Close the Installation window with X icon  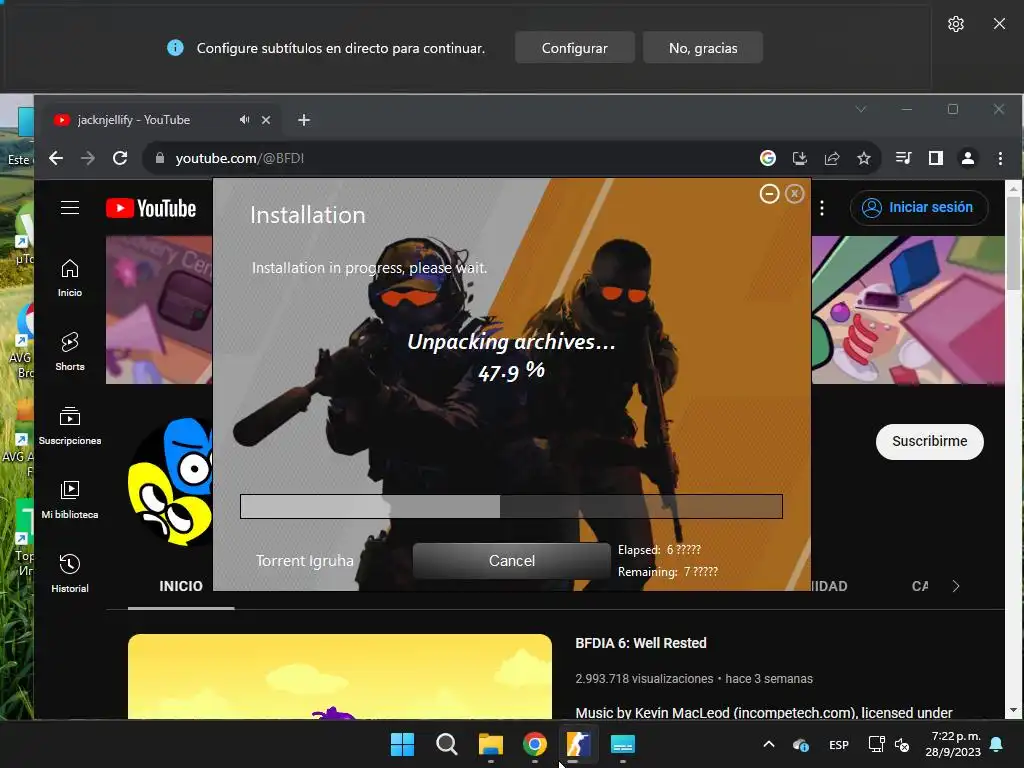pos(794,194)
